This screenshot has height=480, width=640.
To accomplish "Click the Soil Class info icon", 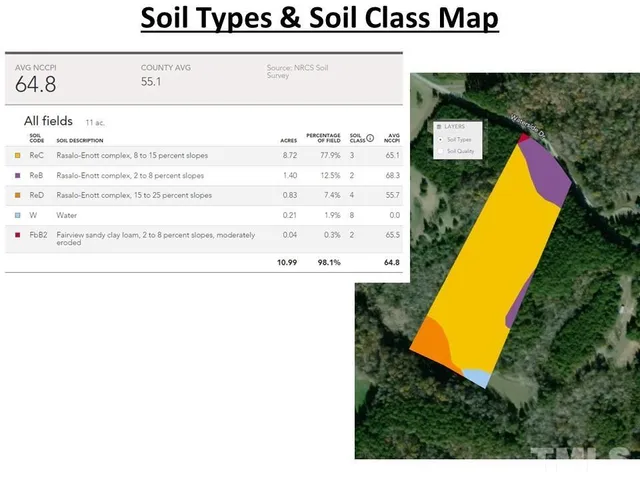I will [370, 138].
